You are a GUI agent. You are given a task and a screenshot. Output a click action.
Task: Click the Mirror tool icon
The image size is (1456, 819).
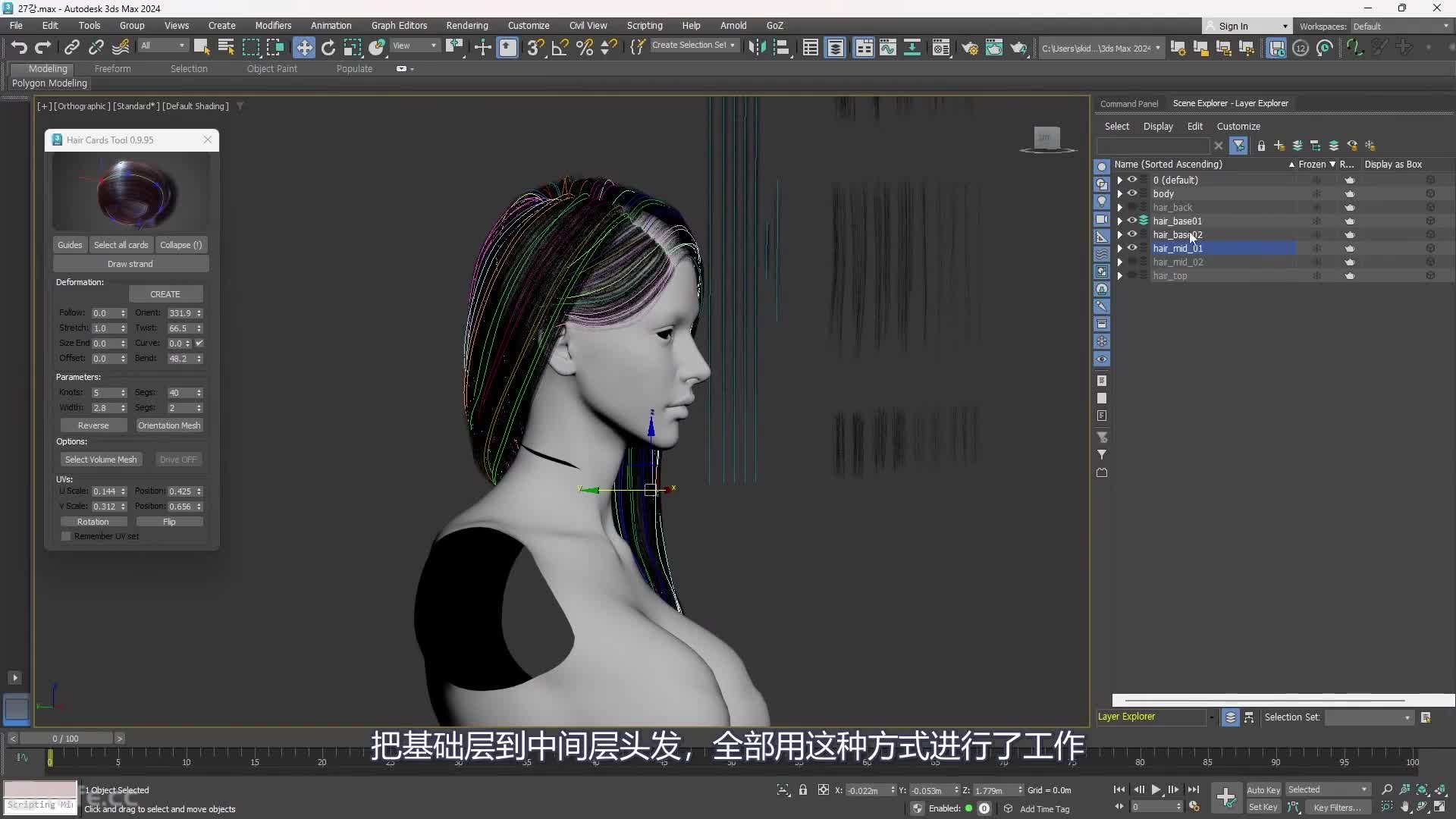pyautogui.click(x=756, y=48)
